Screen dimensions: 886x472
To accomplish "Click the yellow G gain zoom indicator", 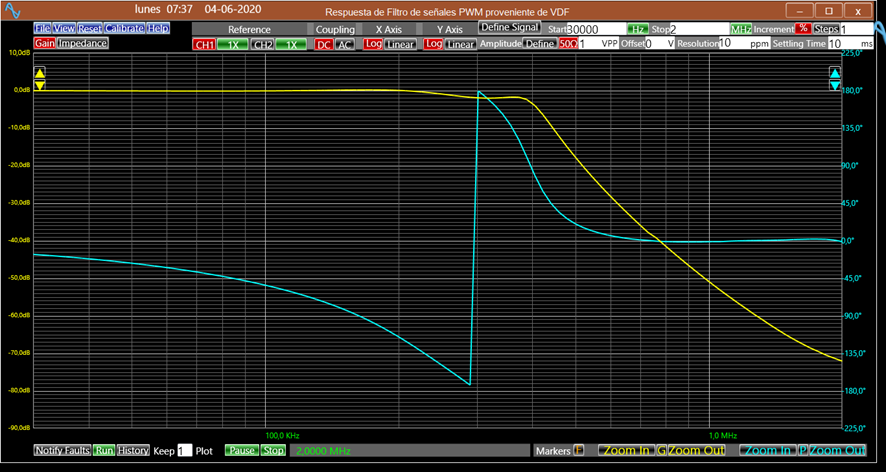I will 662,451.
